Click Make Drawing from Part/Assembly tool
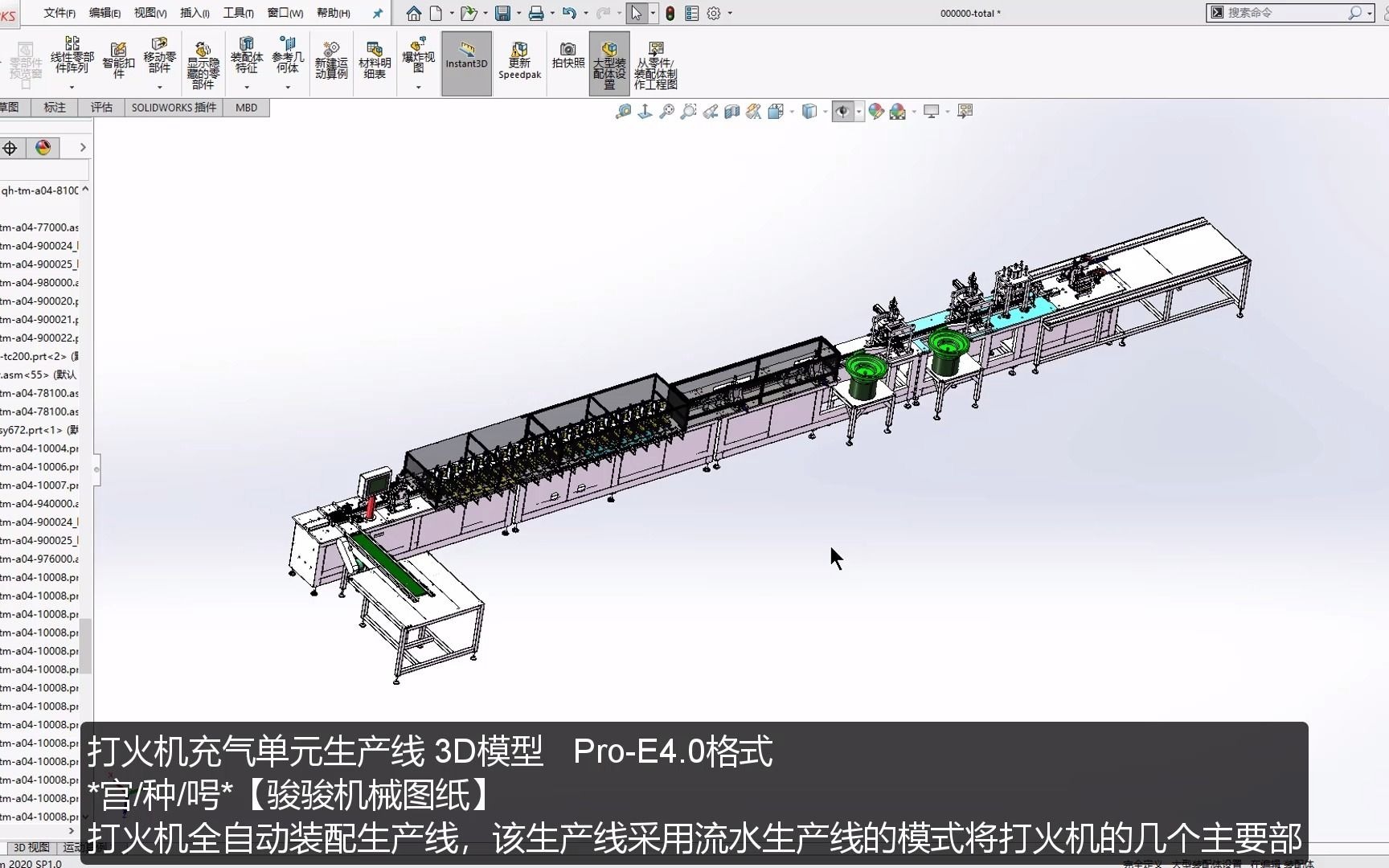The height and width of the screenshot is (868, 1389). (x=656, y=66)
